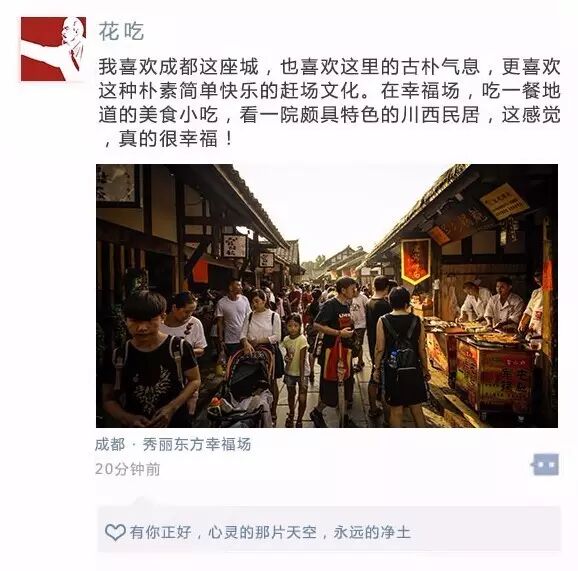
Task: Click the woman with black backpack in photo
Action: (x=401, y=356)
